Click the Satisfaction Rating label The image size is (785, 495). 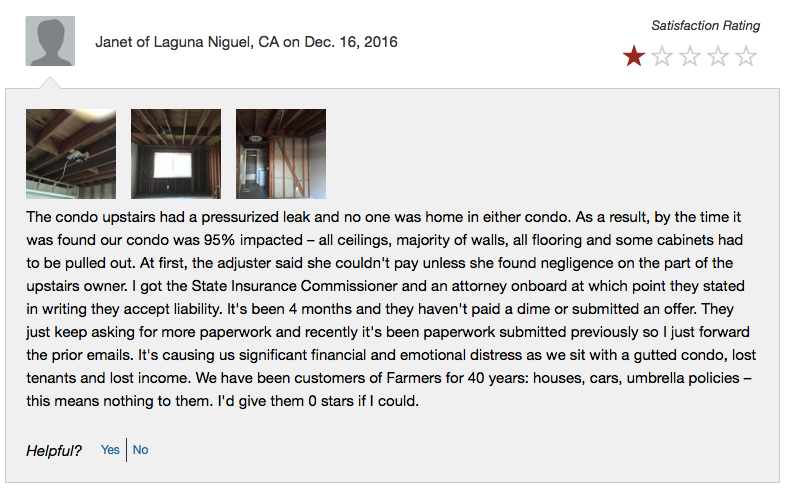(x=705, y=26)
